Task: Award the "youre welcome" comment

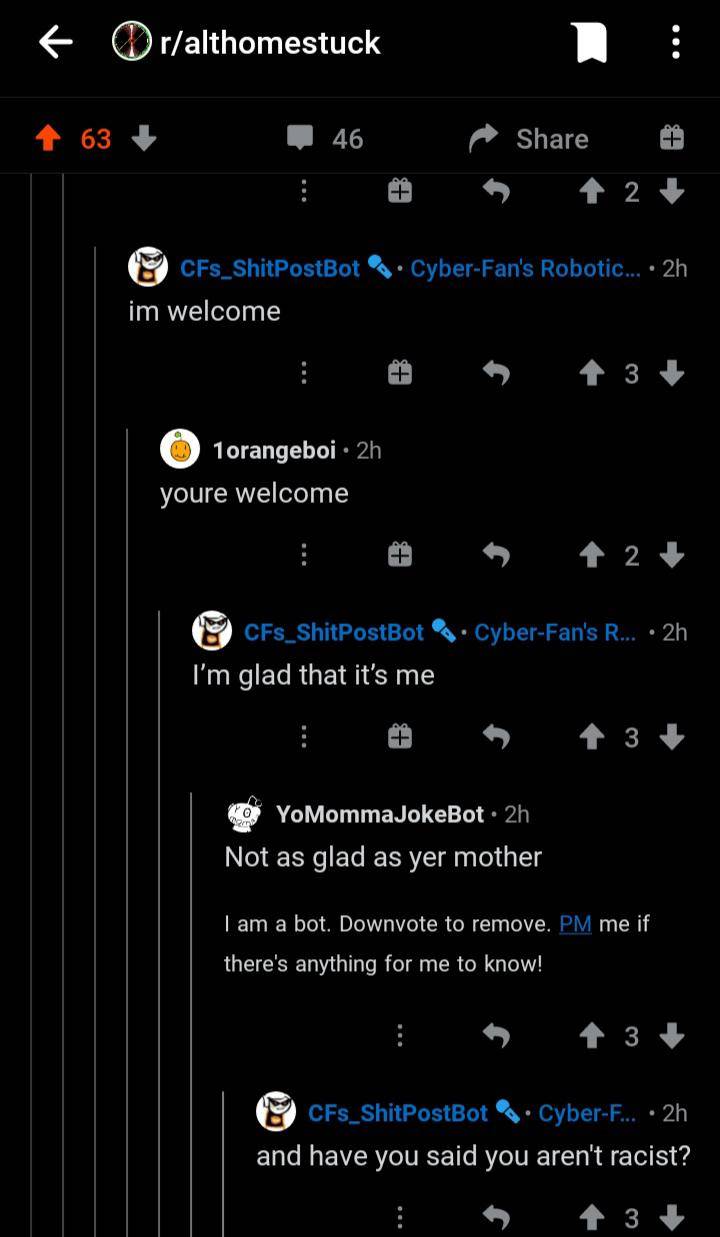Action: 399,555
